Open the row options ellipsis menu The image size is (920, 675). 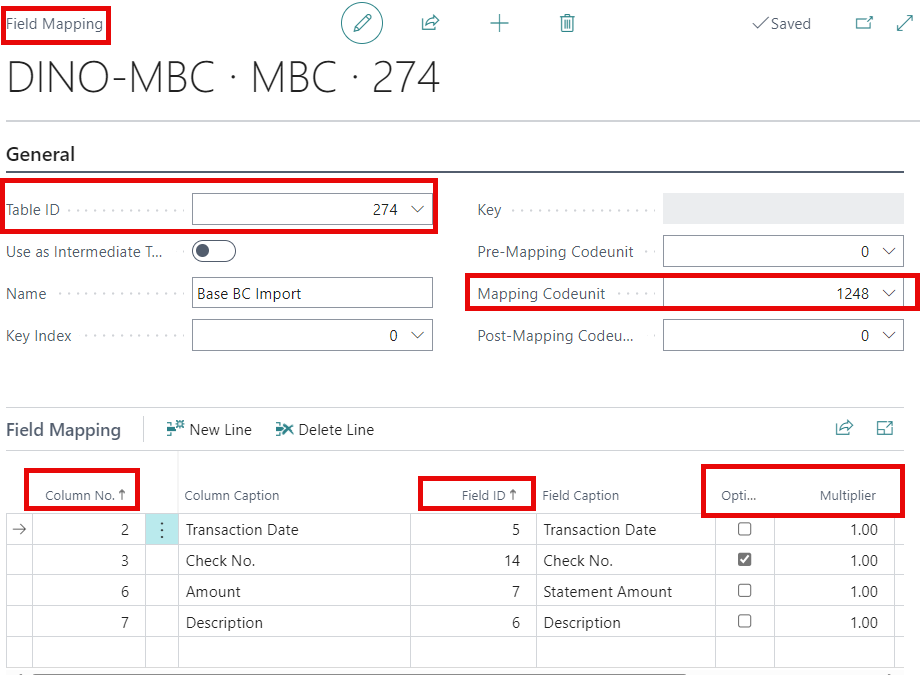(x=161, y=529)
